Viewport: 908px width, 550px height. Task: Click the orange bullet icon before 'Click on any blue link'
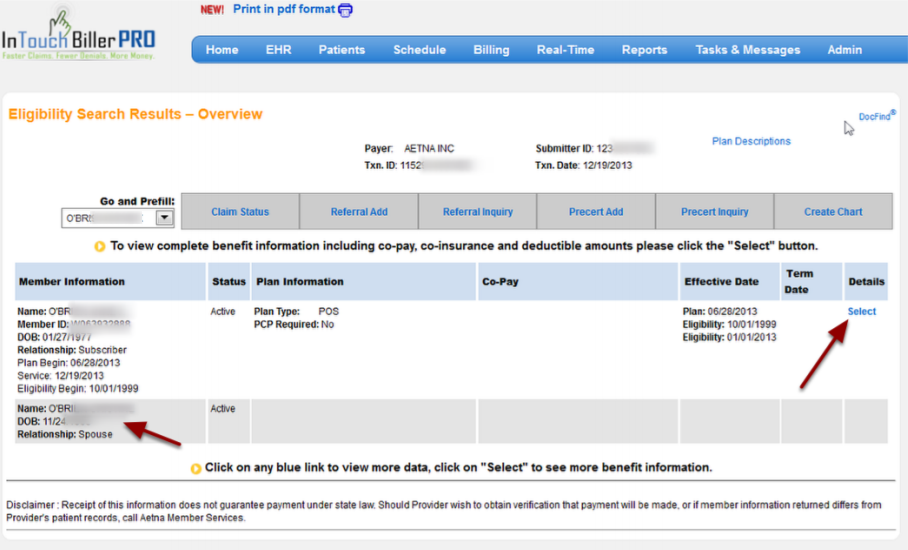(195, 468)
